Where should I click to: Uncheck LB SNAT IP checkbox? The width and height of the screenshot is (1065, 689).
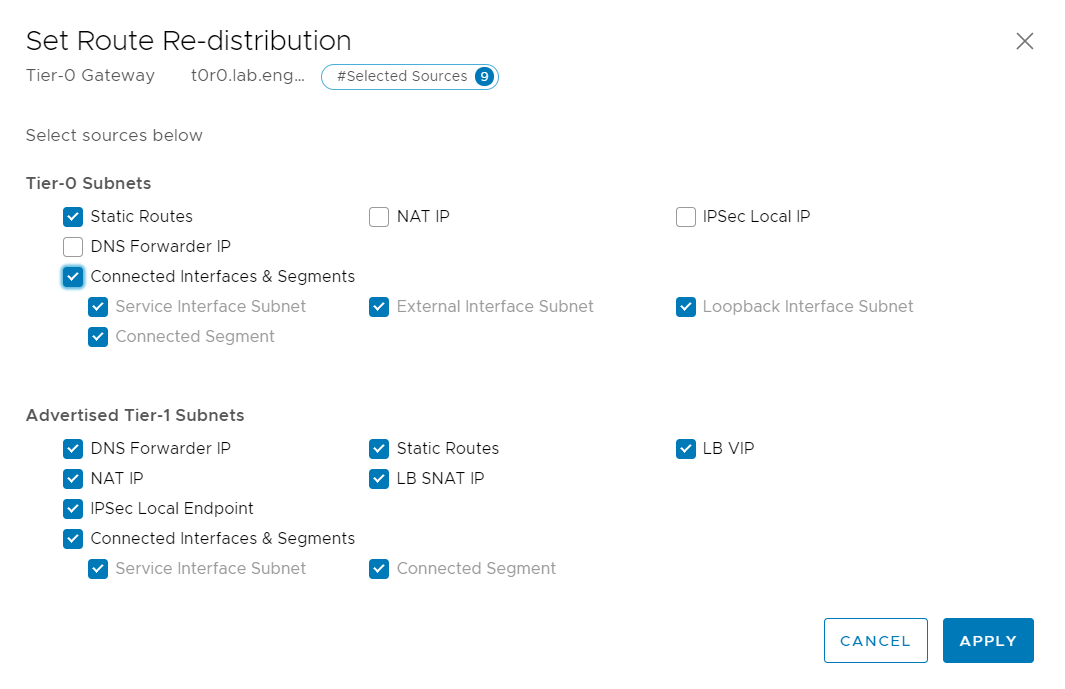(x=379, y=479)
